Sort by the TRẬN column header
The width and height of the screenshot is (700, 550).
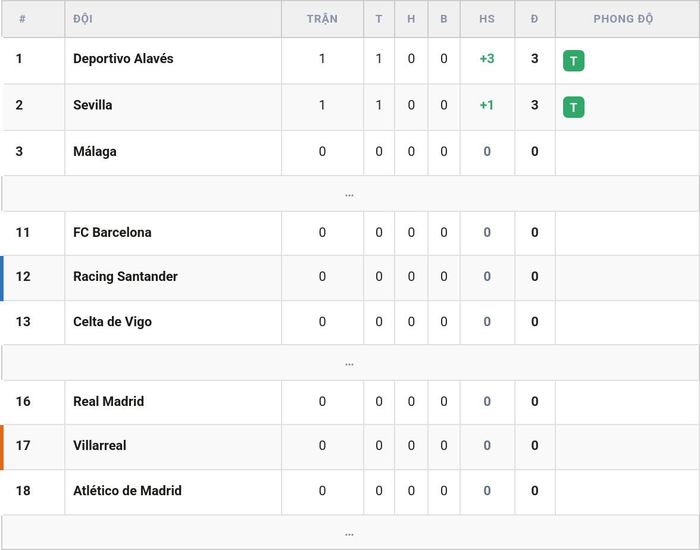[322, 19]
